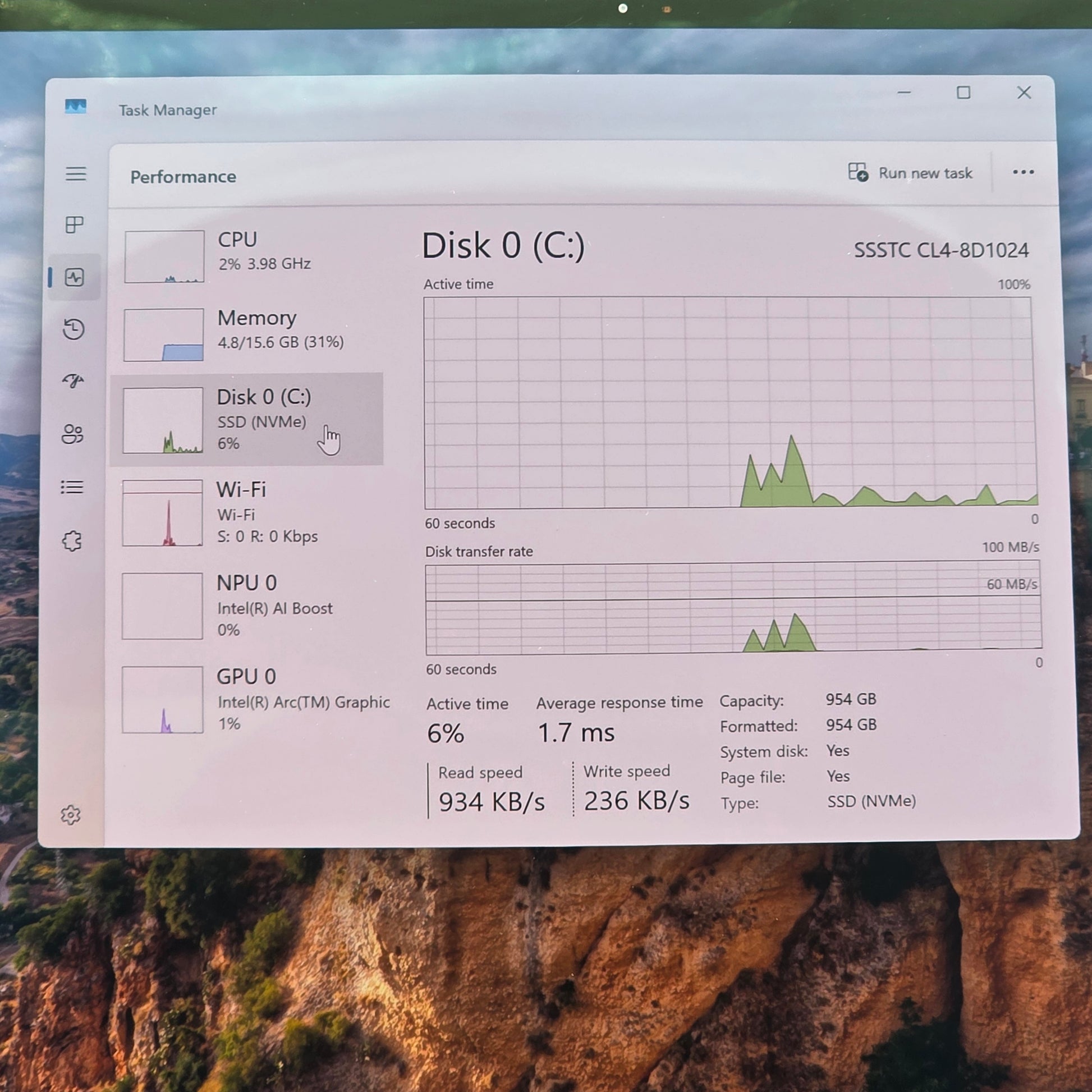The image size is (1092, 1092).
Task: Open the hamburger navigation menu
Action: click(76, 173)
